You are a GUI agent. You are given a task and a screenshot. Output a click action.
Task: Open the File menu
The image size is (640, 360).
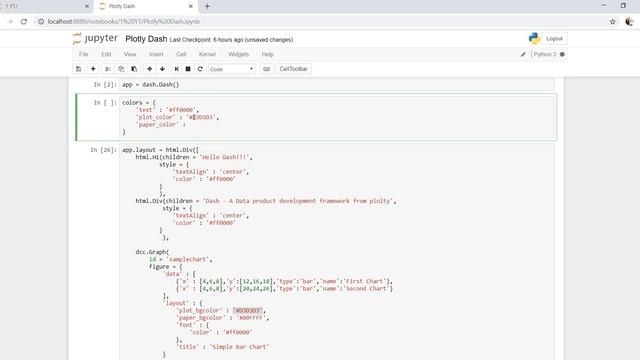pos(84,54)
